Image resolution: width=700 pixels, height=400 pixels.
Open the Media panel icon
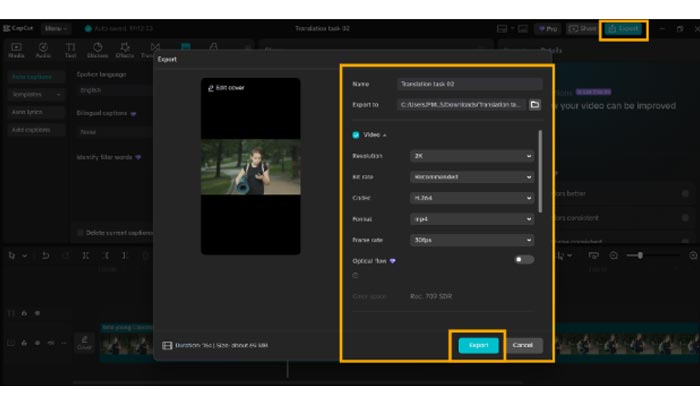pyautogui.click(x=17, y=47)
